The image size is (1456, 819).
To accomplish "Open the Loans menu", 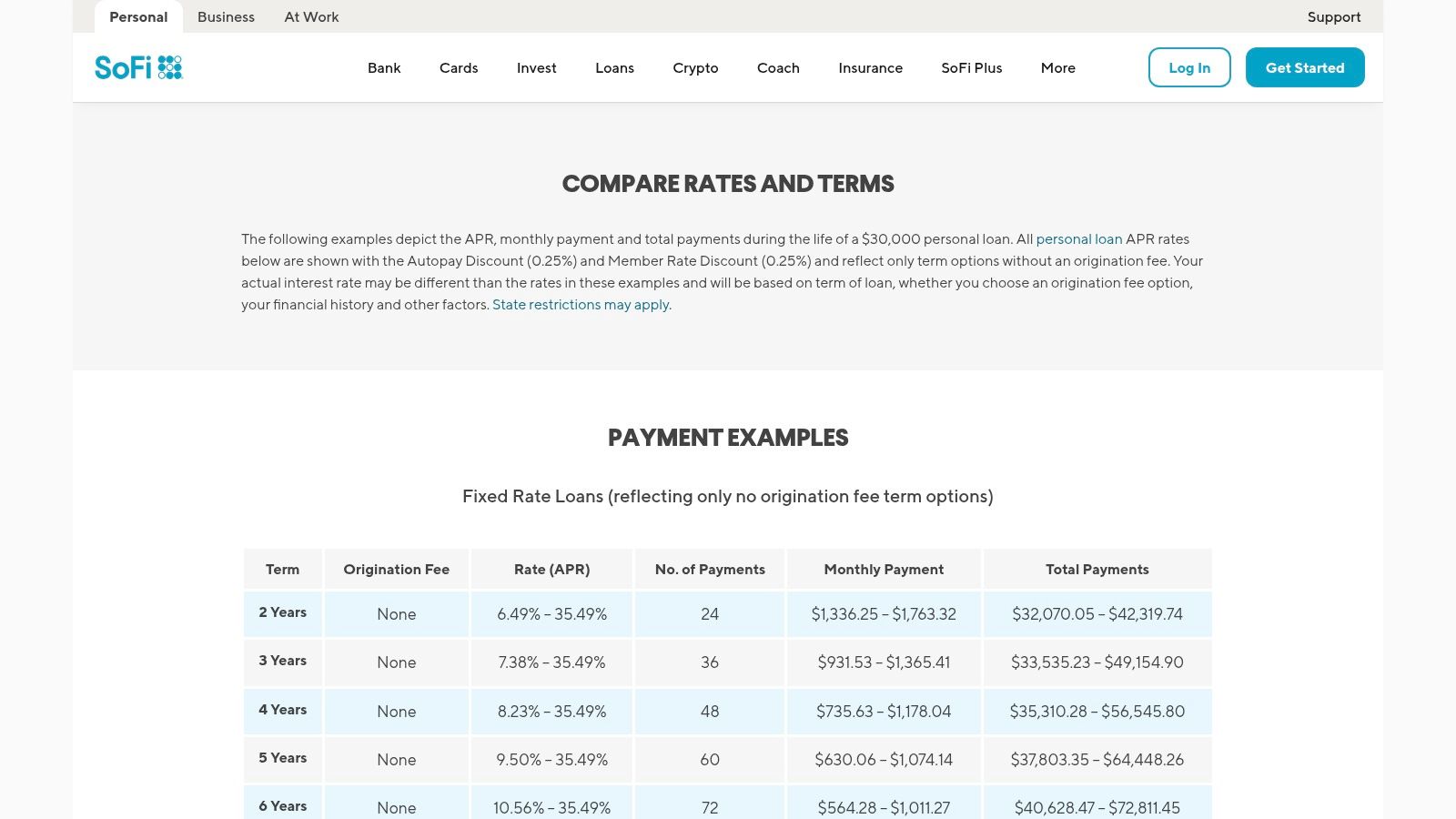I will [x=614, y=67].
